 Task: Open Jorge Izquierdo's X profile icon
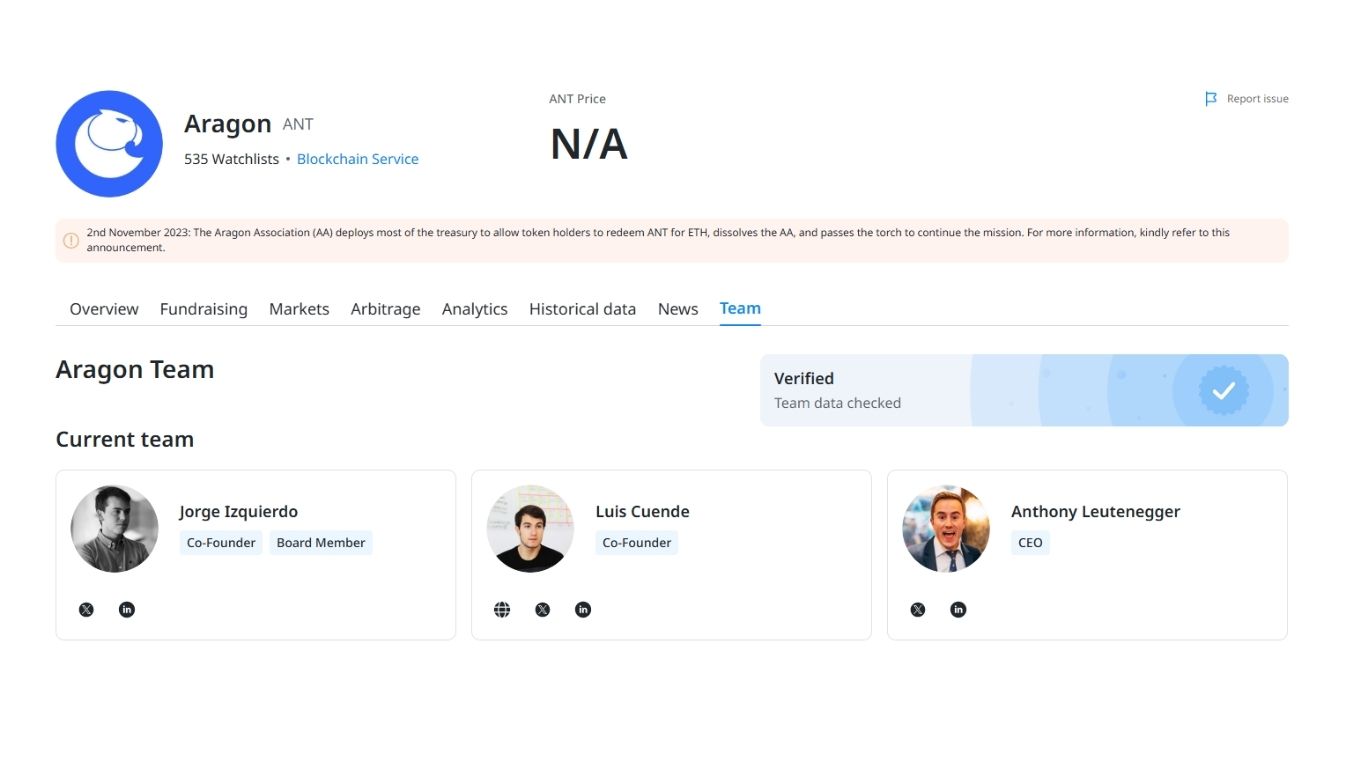[86, 609]
